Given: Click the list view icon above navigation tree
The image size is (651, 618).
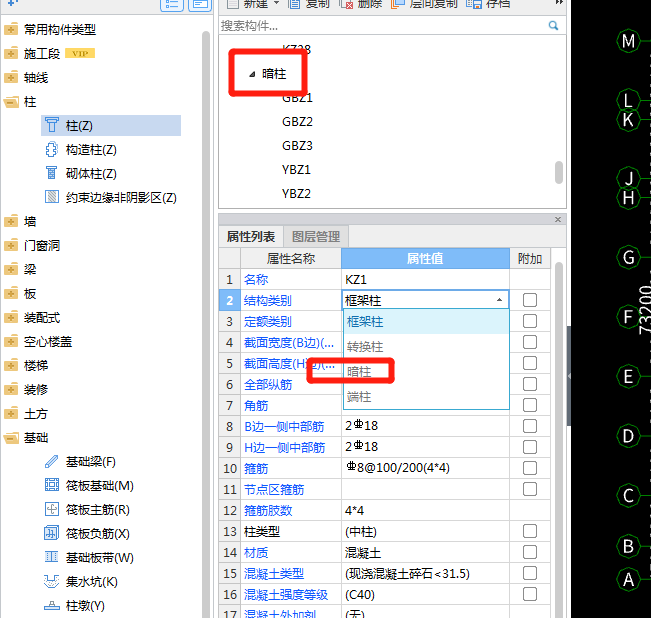Looking at the screenshot, I should coord(172,5).
